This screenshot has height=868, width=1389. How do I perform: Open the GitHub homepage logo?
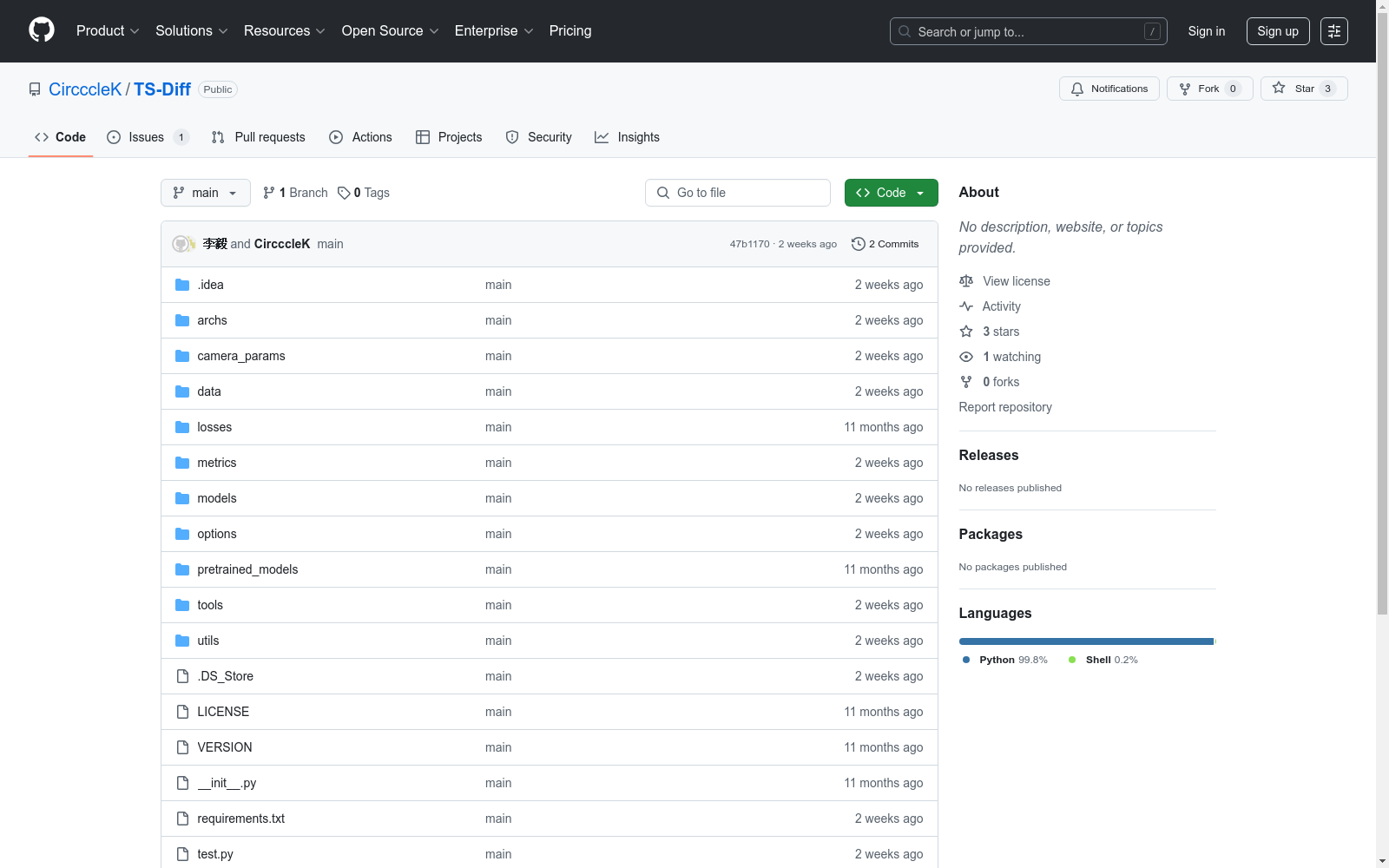(42, 30)
